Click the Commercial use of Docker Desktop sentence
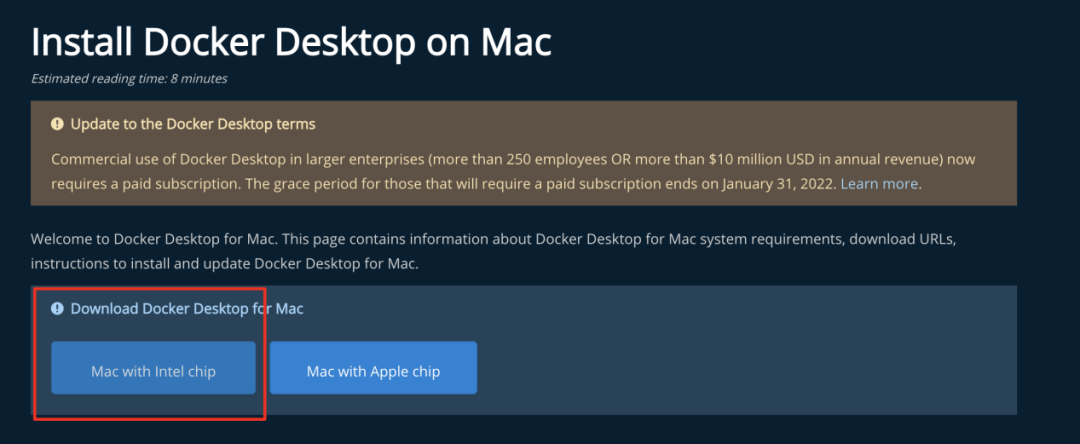The height and width of the screenshot is (444, 1080). pyautogui.click(x=300, y=160)
